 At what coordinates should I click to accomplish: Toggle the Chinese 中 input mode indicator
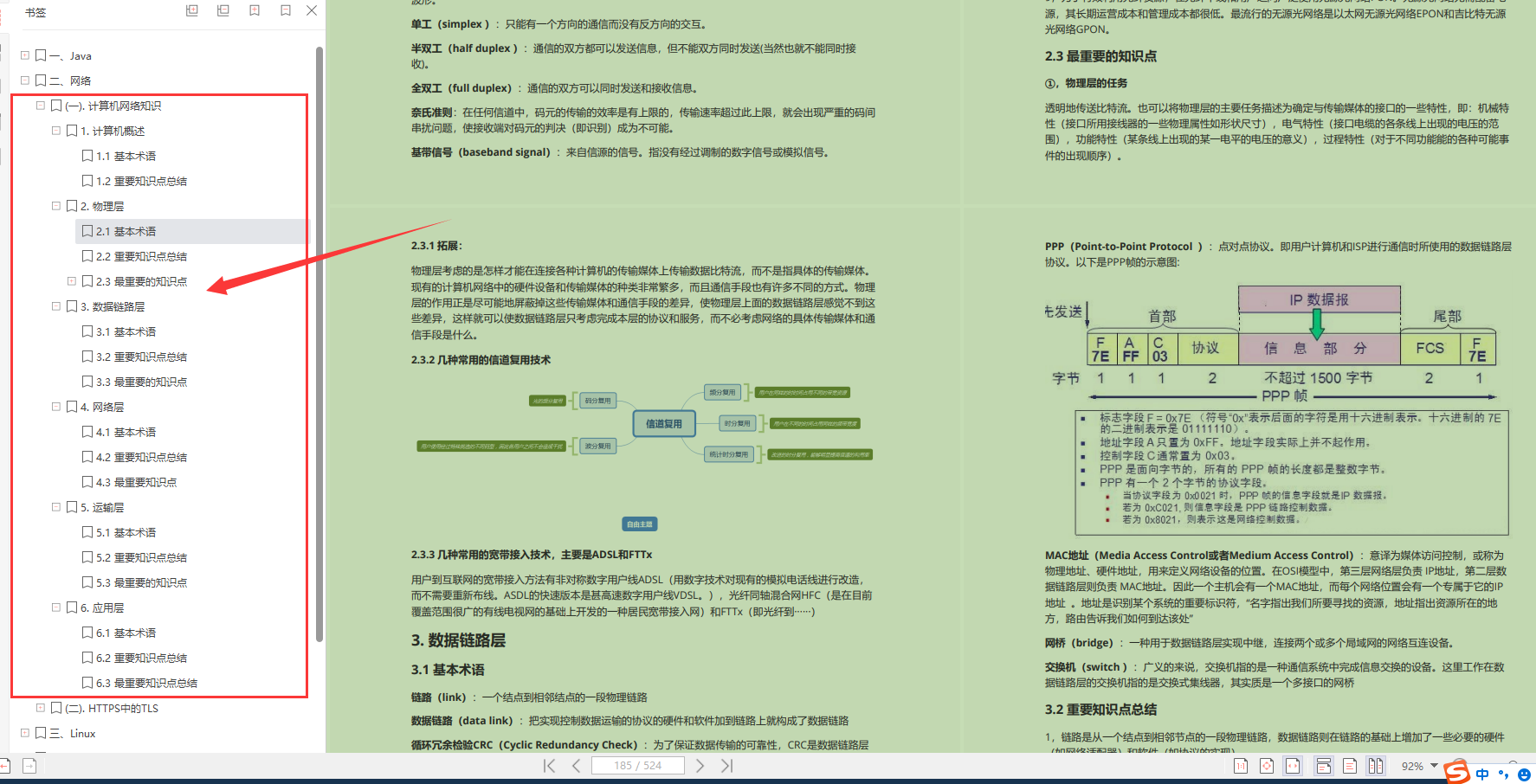click(x=1483, y=774)
